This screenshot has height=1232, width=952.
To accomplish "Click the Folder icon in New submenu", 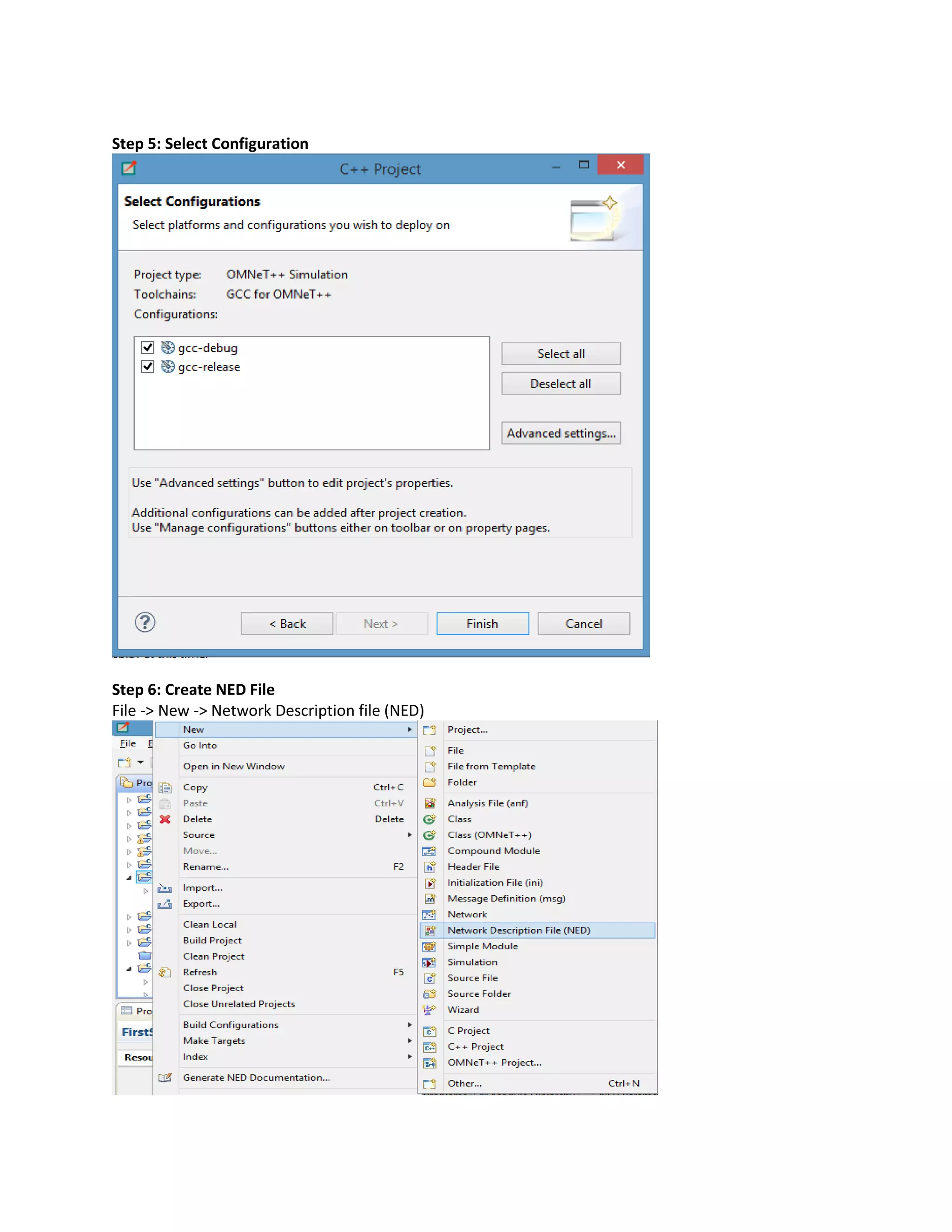I will tap(430, 782).
